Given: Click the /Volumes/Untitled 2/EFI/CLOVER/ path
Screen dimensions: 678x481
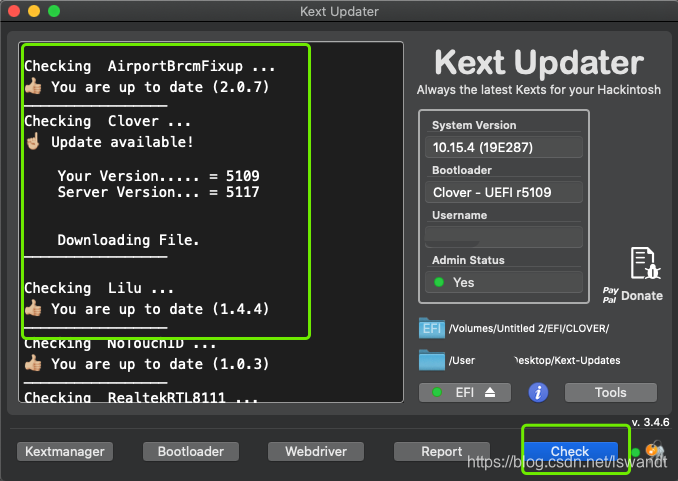Looking at the screenshot, I should [529, 328].
